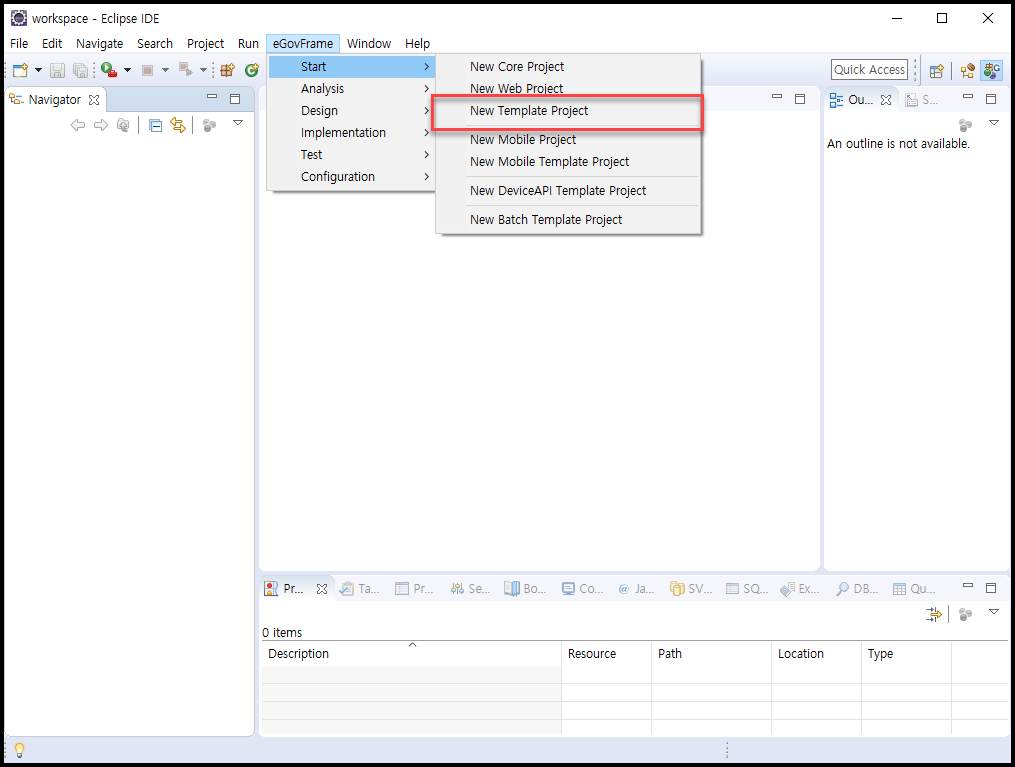Choose New Web Project

click(568, 89)
